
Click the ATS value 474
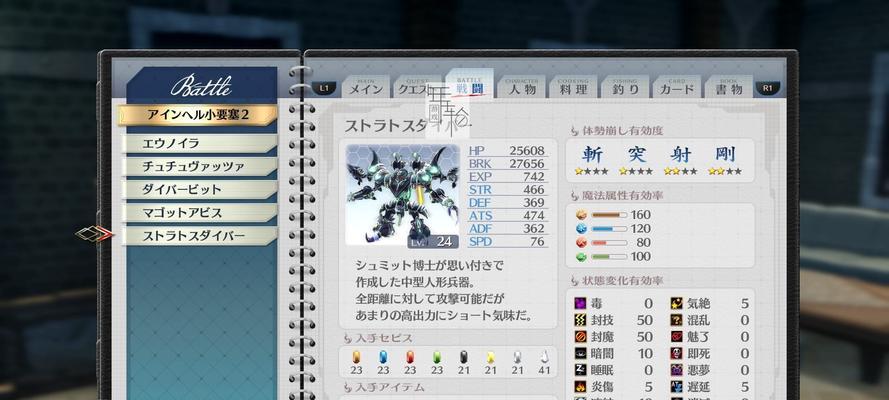click(x=534, y=216)
